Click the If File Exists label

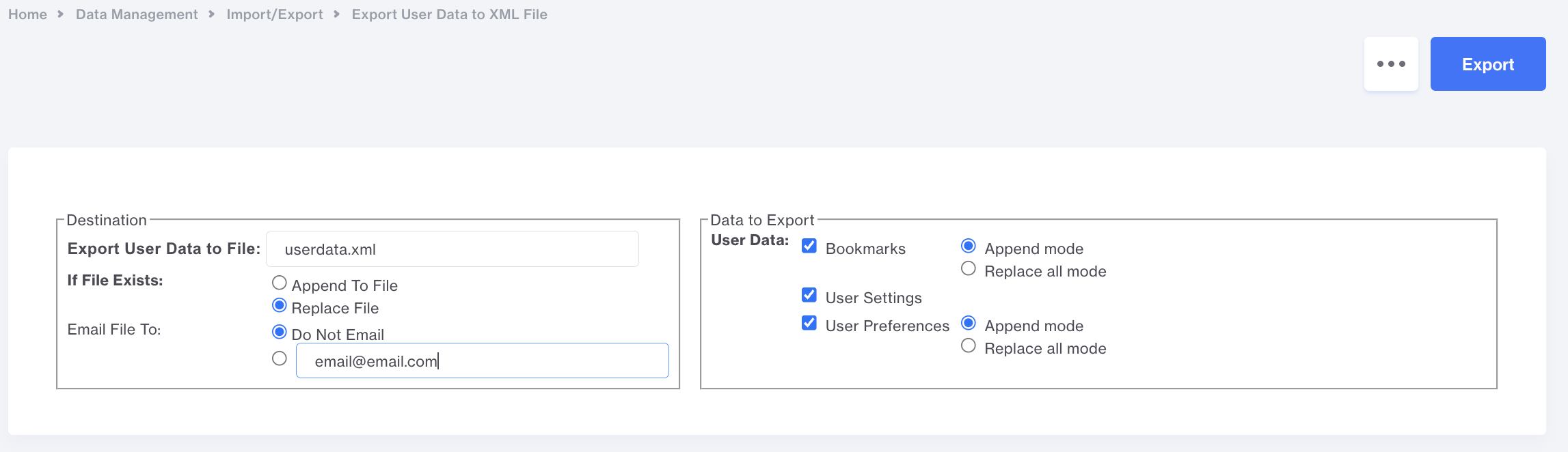coord(115,281)
